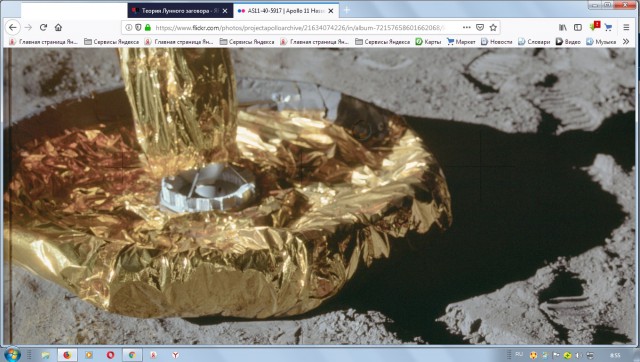
Task: Reload the current Flickr page
Action: pos(43,27)
